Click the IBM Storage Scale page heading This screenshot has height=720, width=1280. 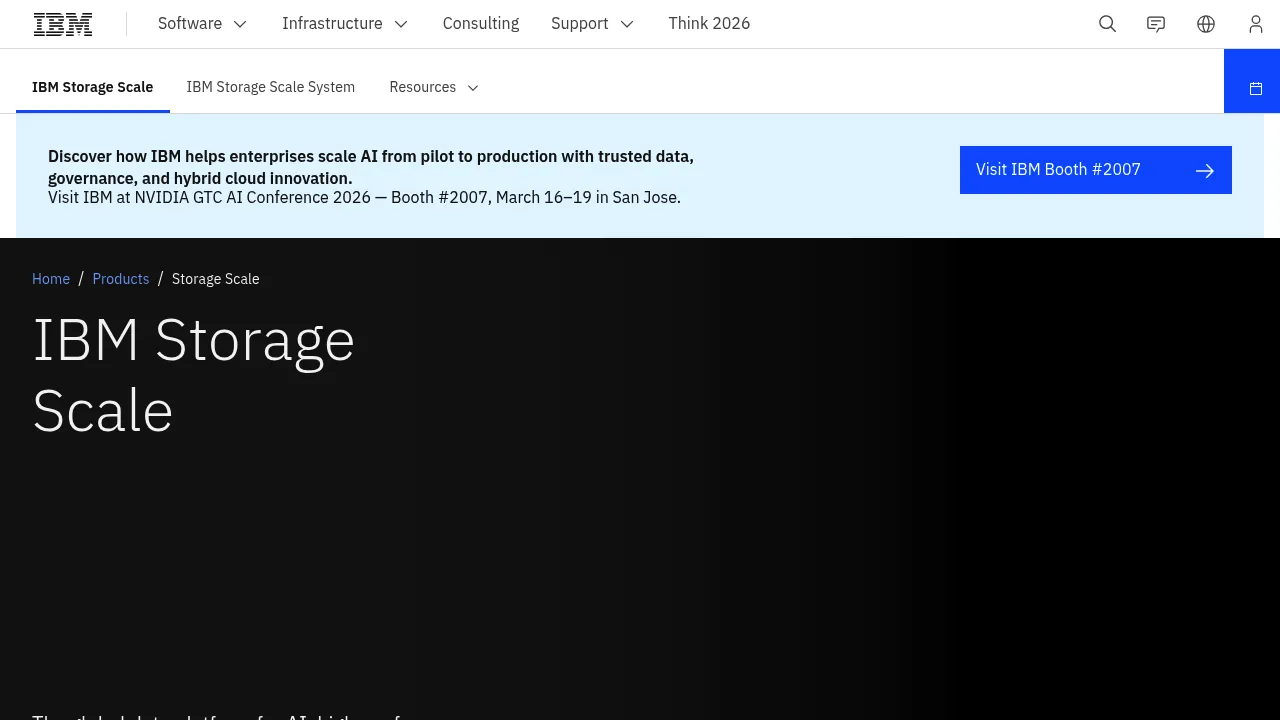[194, 375]
